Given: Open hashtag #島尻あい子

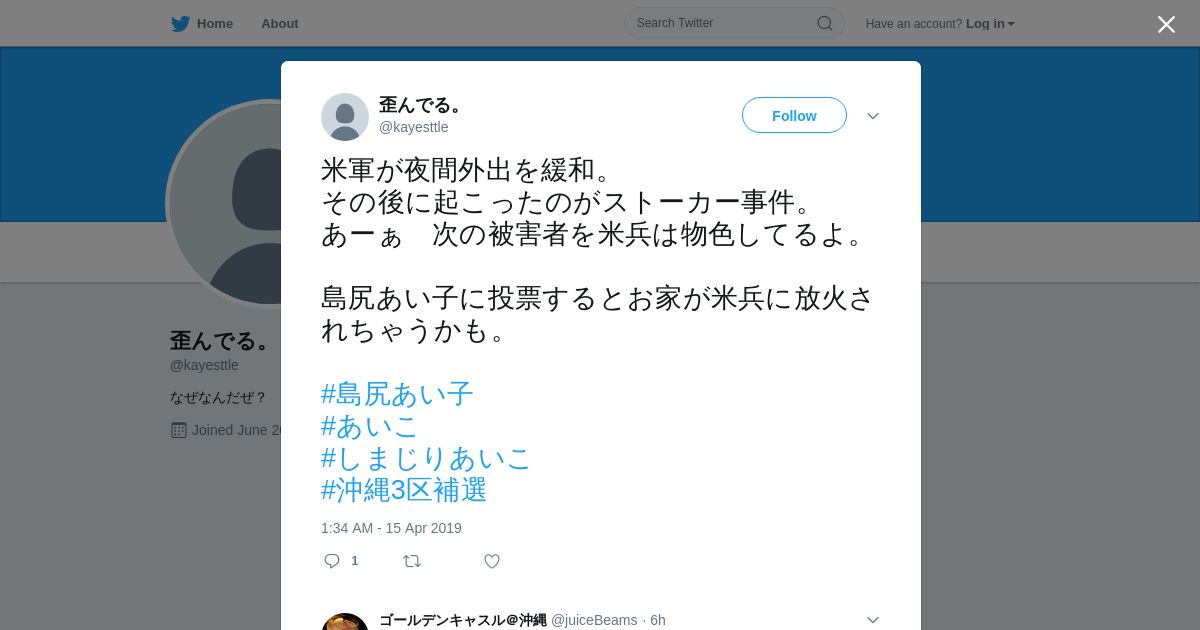Looking at the screenshot, I should 397,394.
